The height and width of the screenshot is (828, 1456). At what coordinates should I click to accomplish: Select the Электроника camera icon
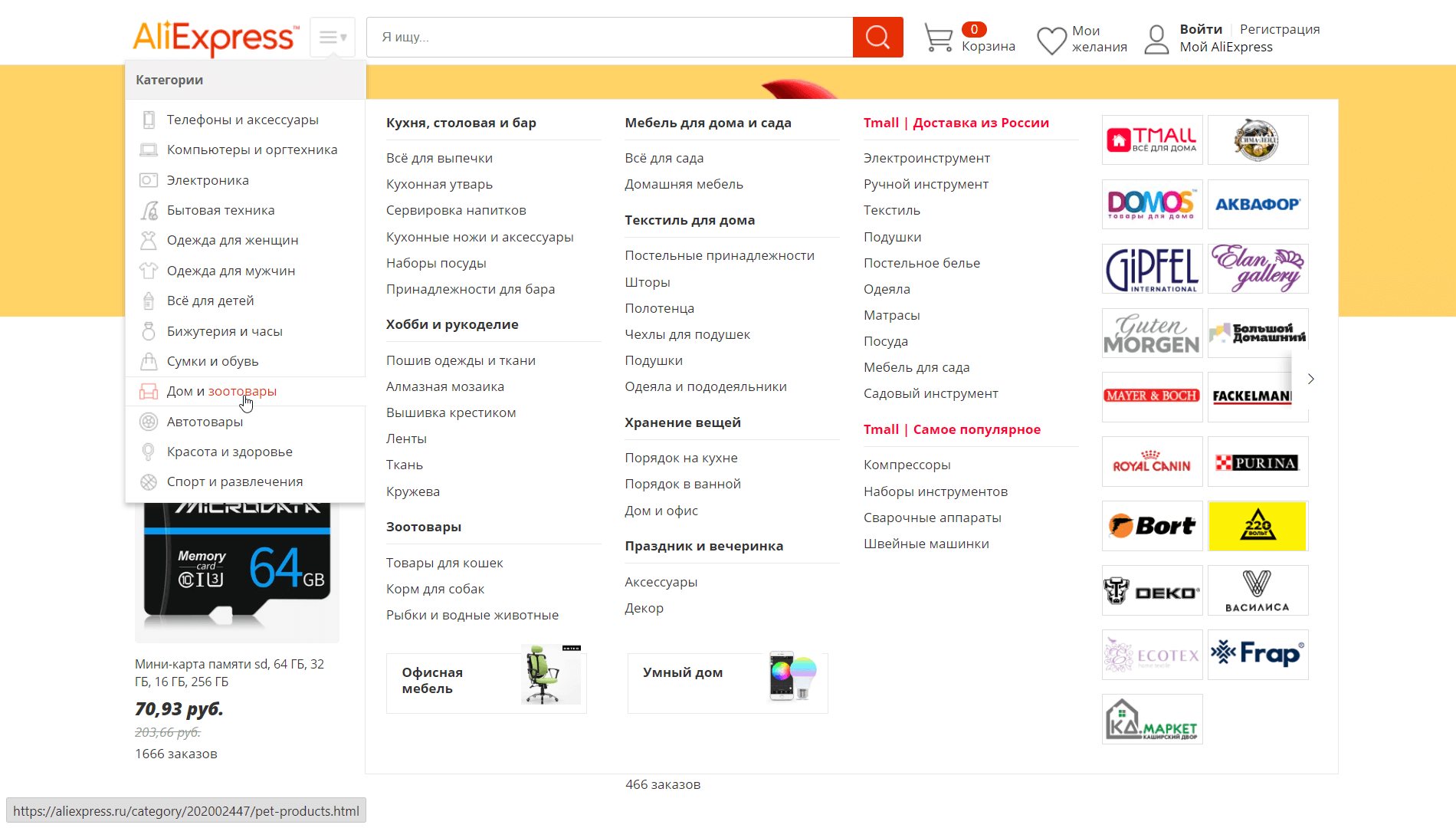149,180
